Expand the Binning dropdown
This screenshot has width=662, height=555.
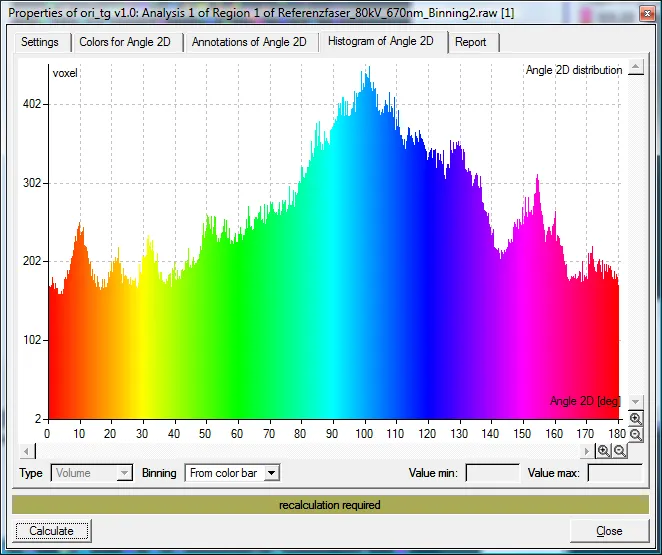(272, 473)
